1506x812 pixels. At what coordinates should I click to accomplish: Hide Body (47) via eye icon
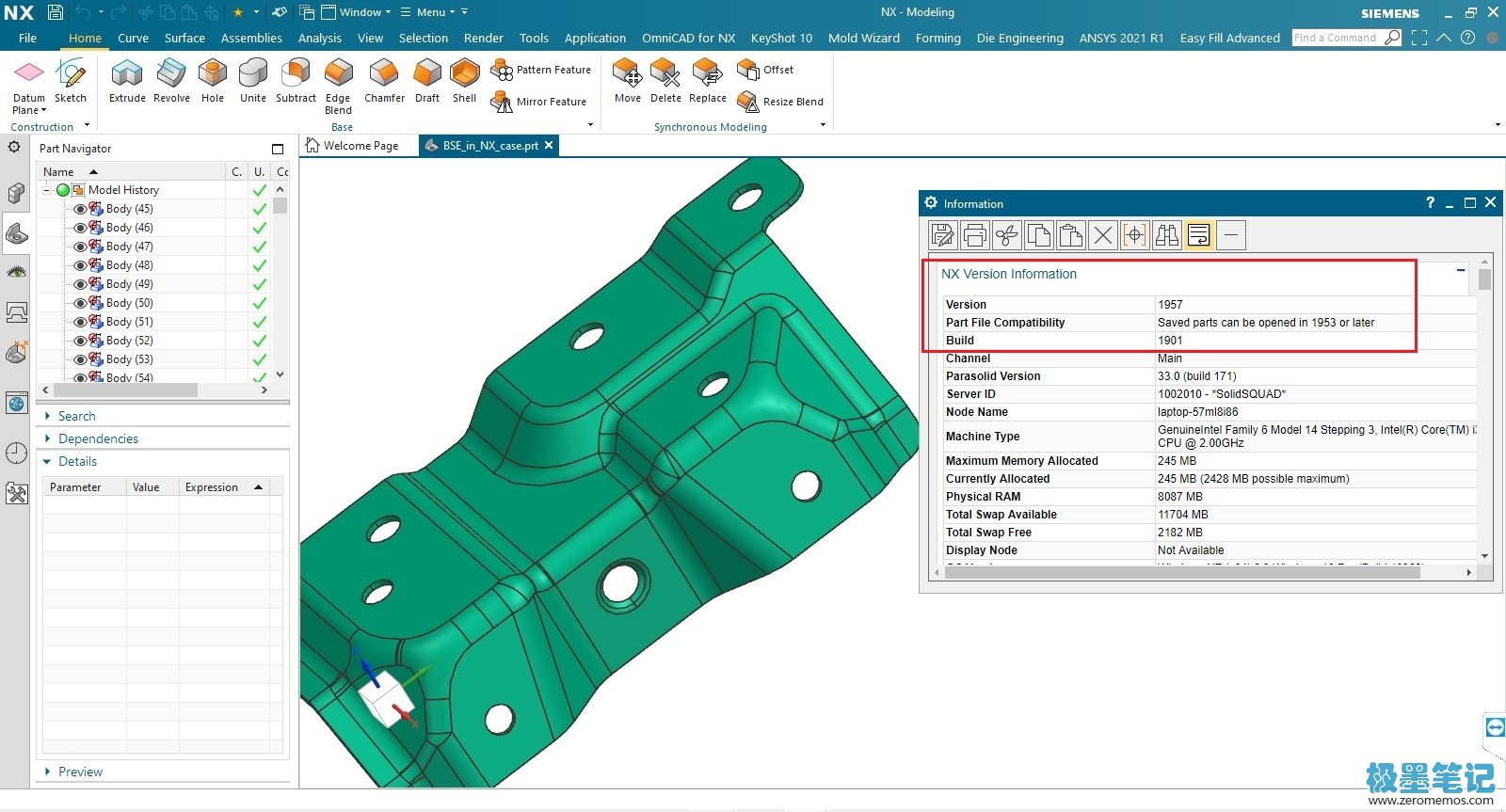click(80, 247)
